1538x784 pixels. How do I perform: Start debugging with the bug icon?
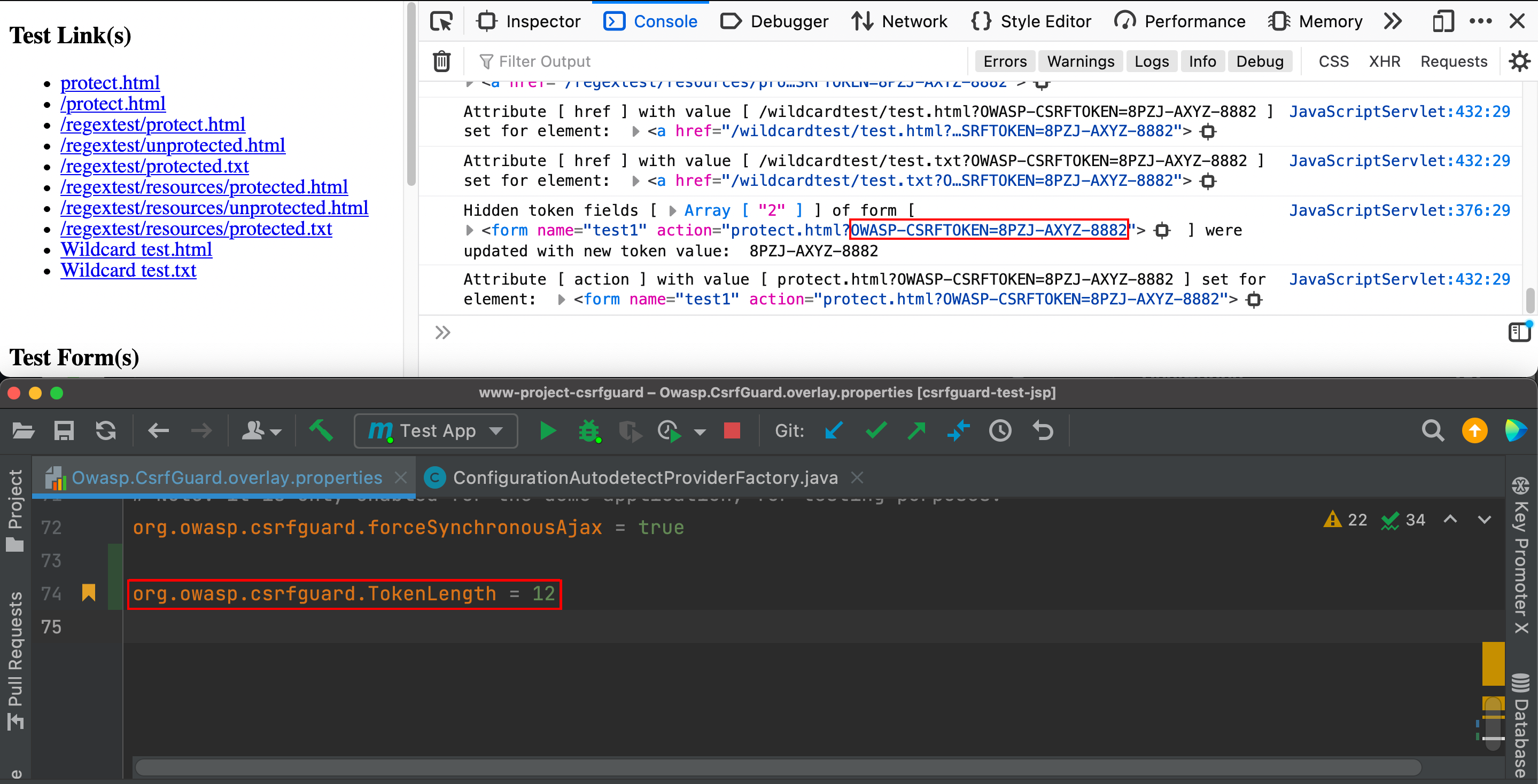click(589, 431)
